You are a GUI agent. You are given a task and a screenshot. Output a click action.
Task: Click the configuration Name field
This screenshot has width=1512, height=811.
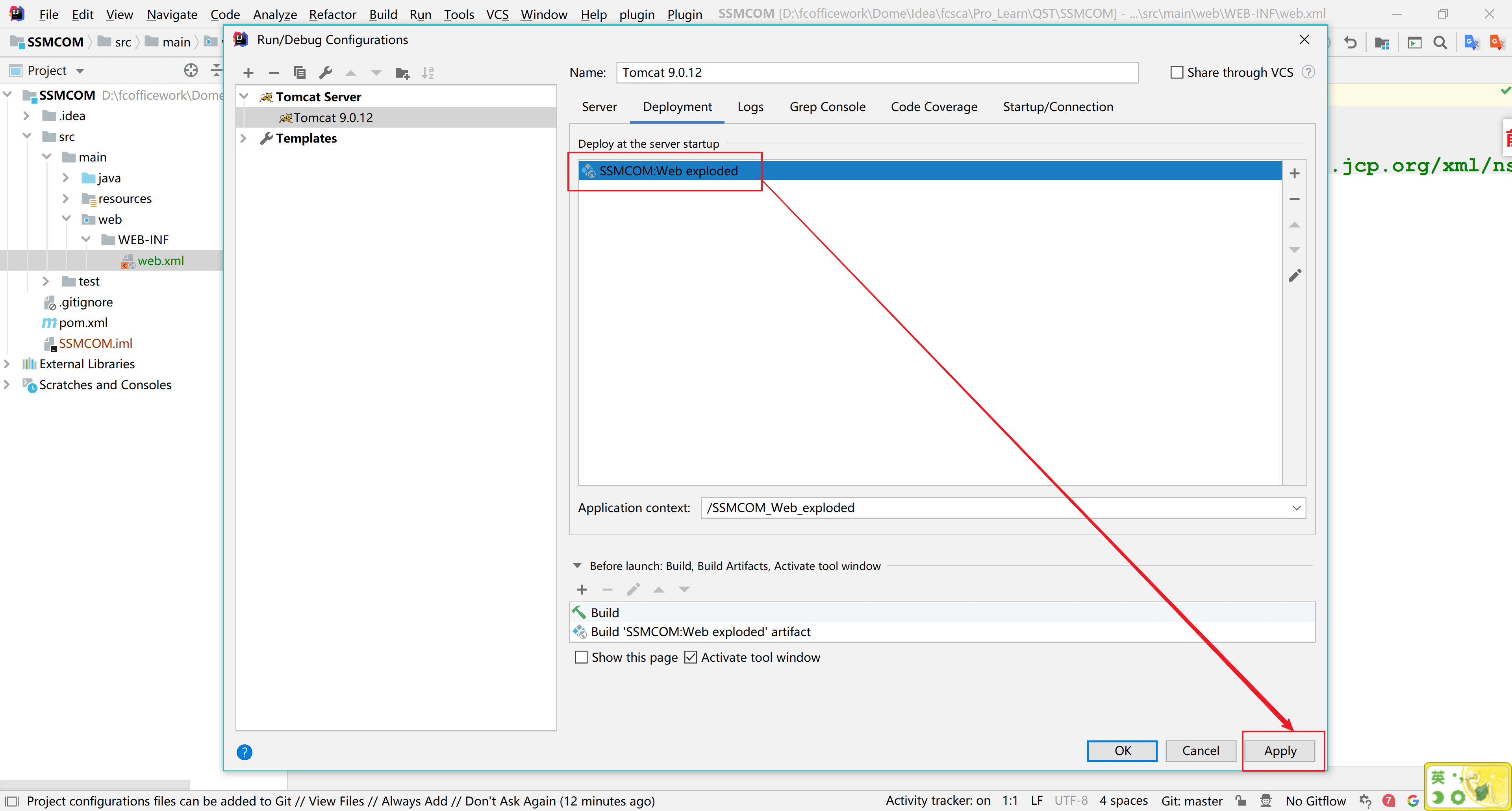click(x=877, y=72)
